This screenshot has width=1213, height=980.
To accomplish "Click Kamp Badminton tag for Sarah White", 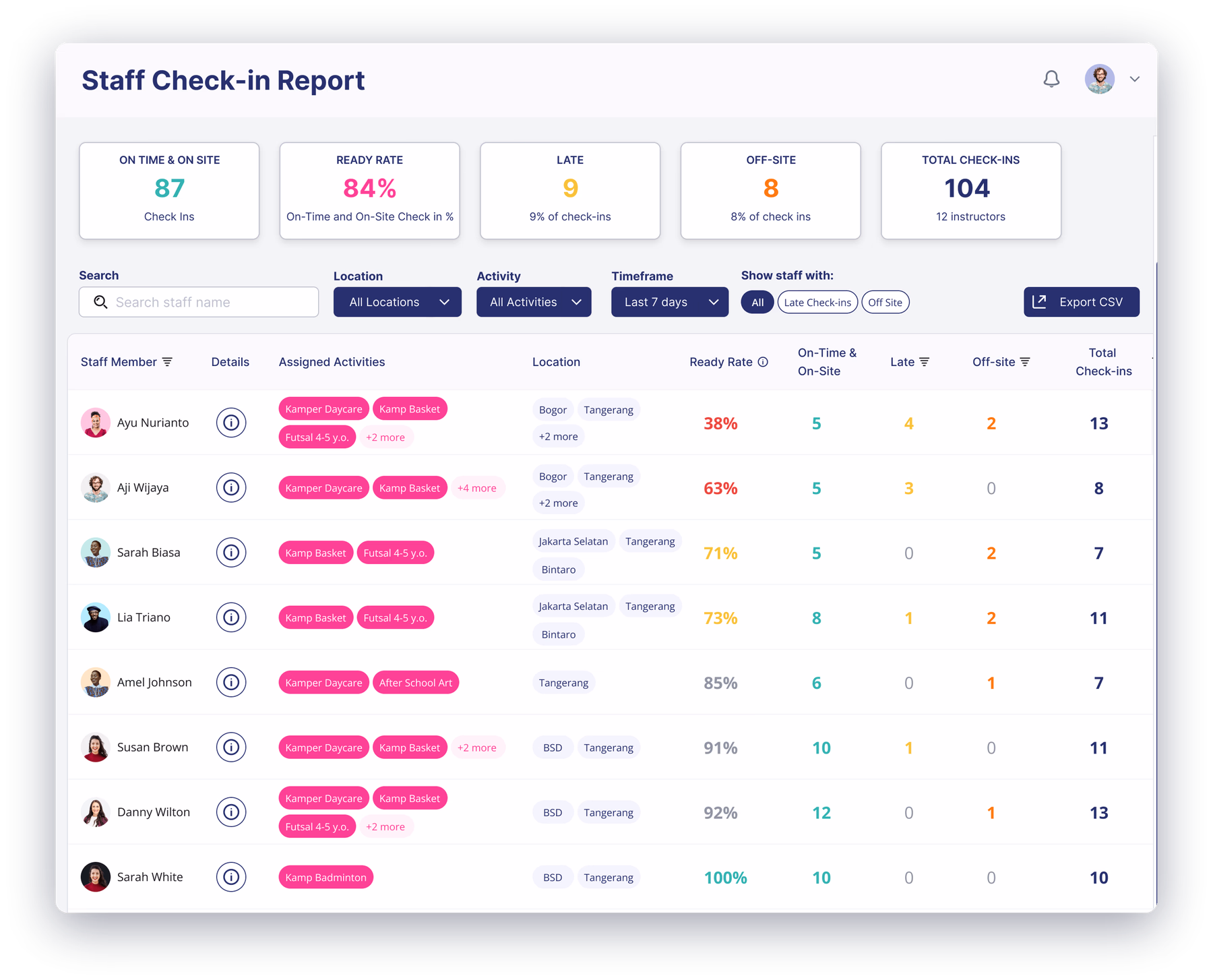I will click(x=326, y=877).
